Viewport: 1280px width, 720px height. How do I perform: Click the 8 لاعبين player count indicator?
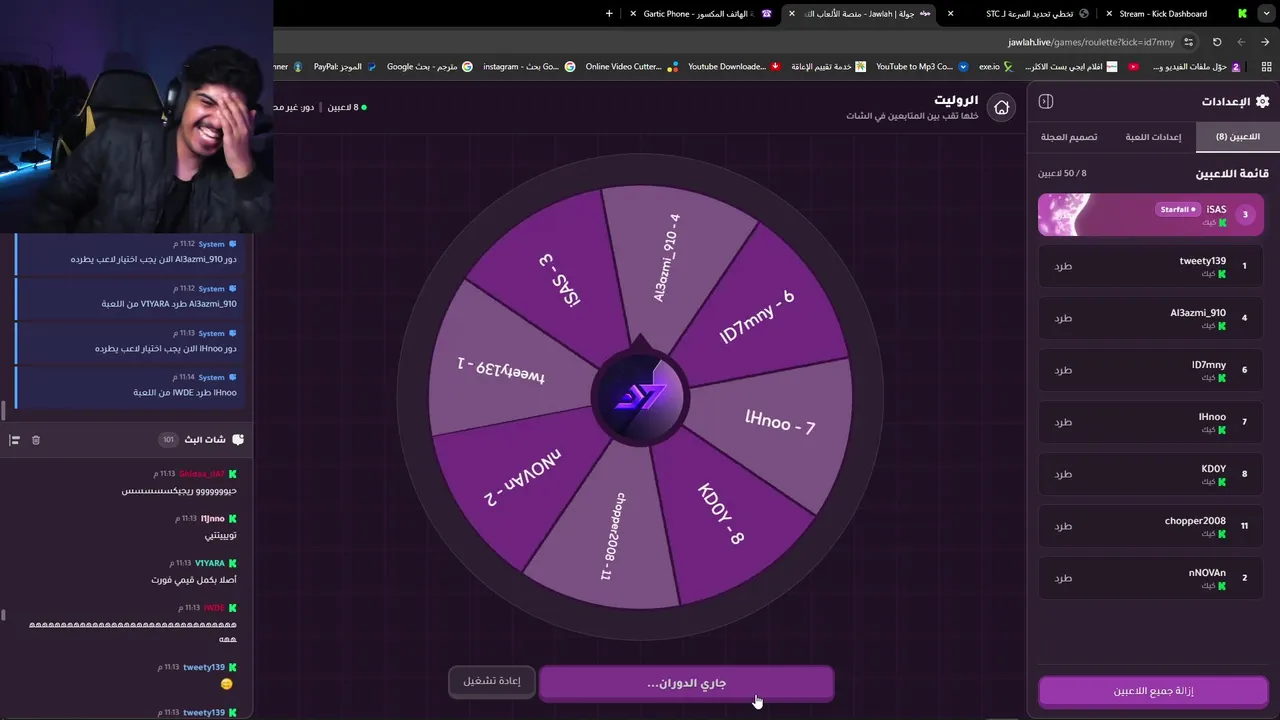(x=347, y=107)
